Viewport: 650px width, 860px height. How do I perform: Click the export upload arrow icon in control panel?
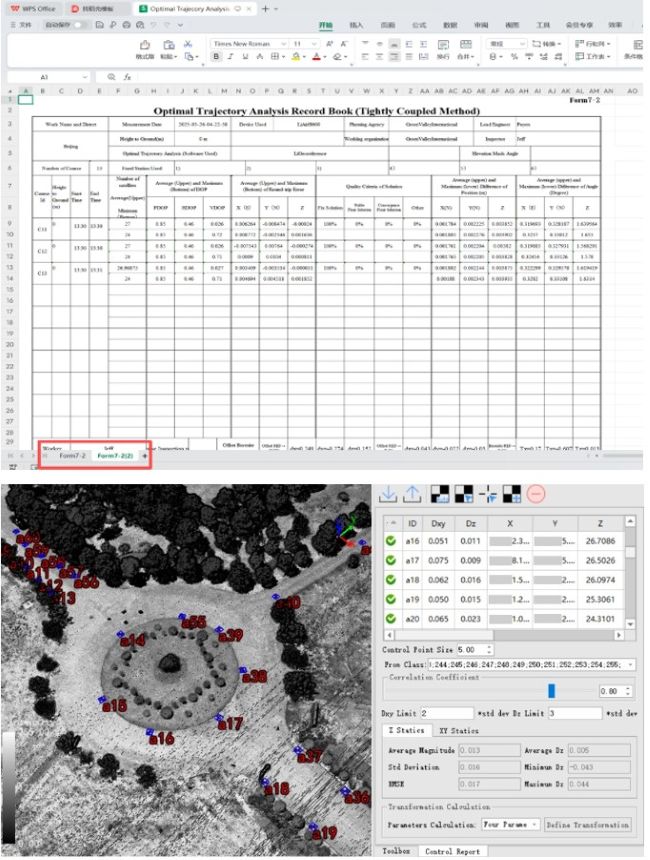point(411,494)
